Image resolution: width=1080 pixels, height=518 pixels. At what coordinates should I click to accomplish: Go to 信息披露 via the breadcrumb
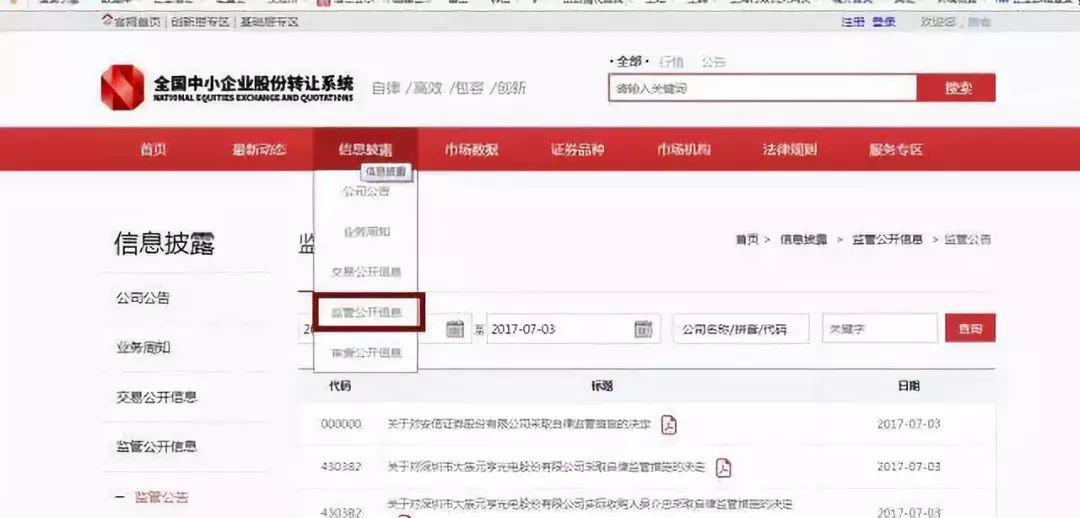tap(803, 240)
